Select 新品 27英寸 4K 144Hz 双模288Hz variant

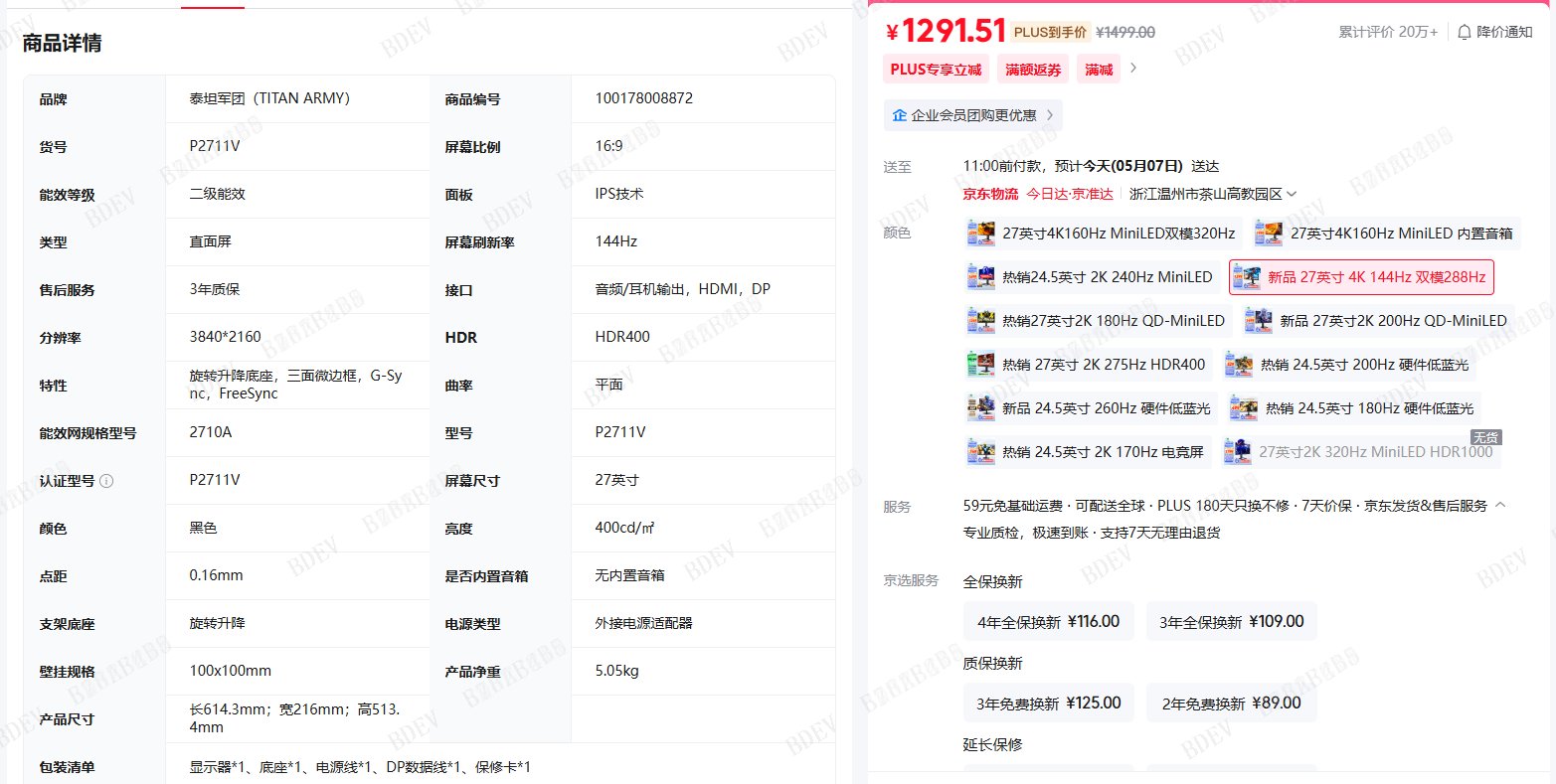pos(1361,277)
